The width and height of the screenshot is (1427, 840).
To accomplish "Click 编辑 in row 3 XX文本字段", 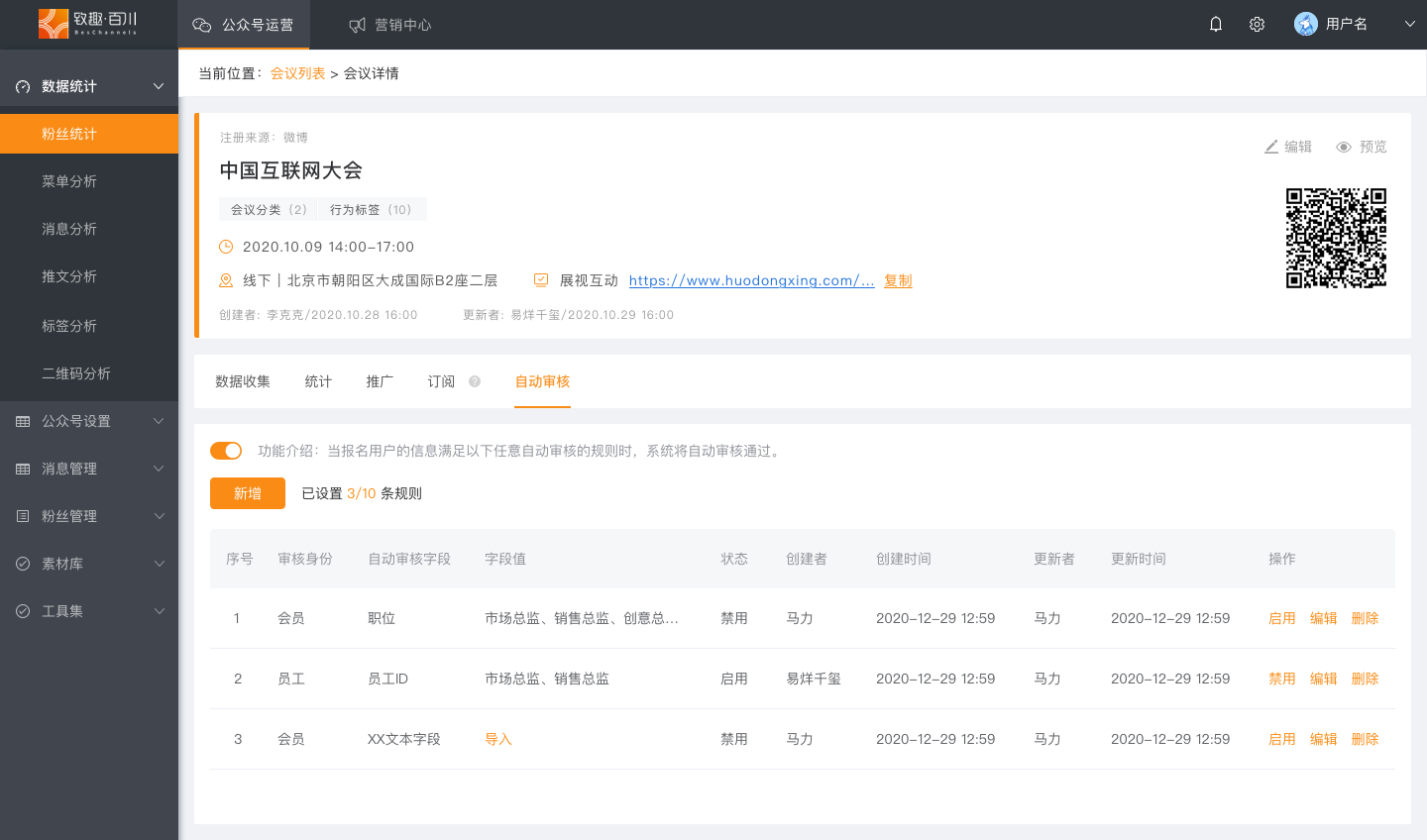I will [1324, 739].
